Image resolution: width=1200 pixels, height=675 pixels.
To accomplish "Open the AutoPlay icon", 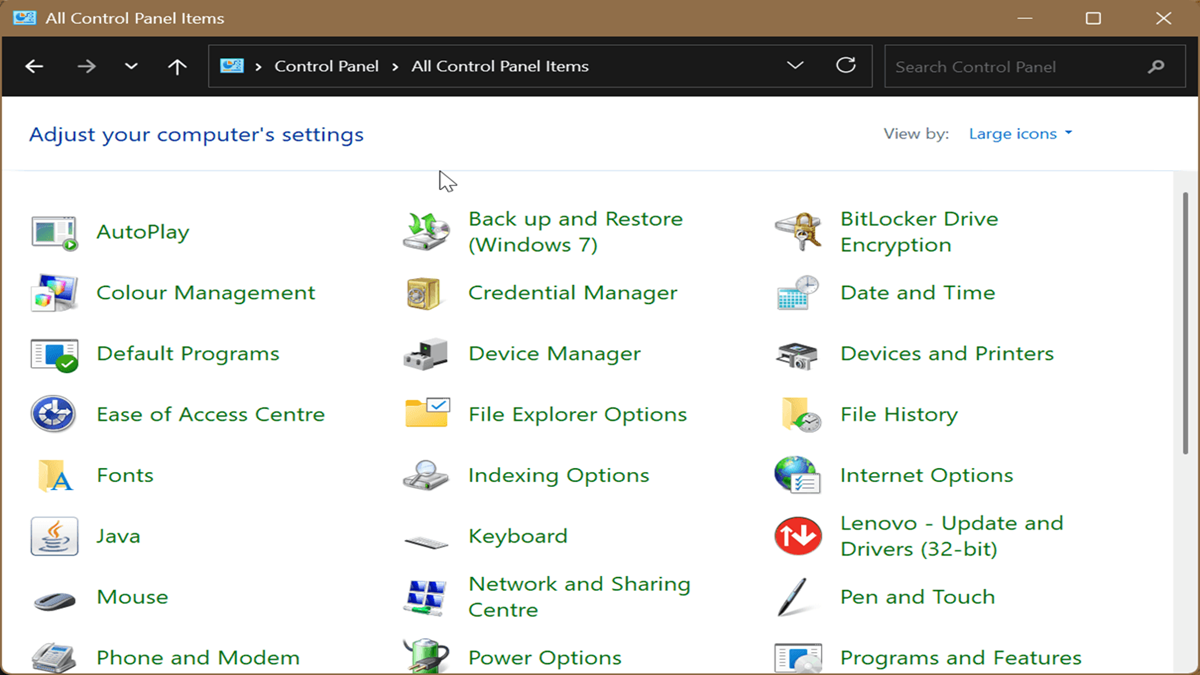I will coord(54,232).
